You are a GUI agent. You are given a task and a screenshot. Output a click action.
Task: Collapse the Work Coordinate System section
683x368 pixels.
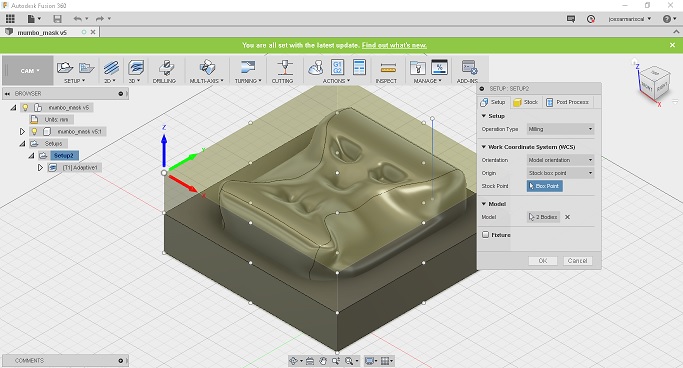click(x=484, y=147)
